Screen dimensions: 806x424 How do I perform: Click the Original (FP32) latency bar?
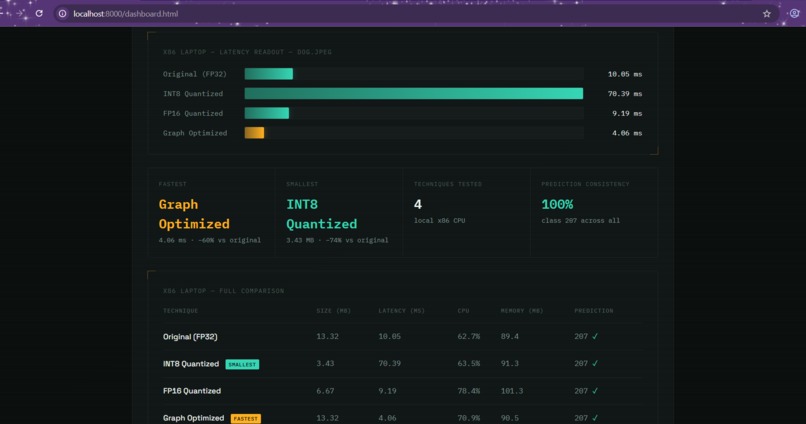pos(268,74)
